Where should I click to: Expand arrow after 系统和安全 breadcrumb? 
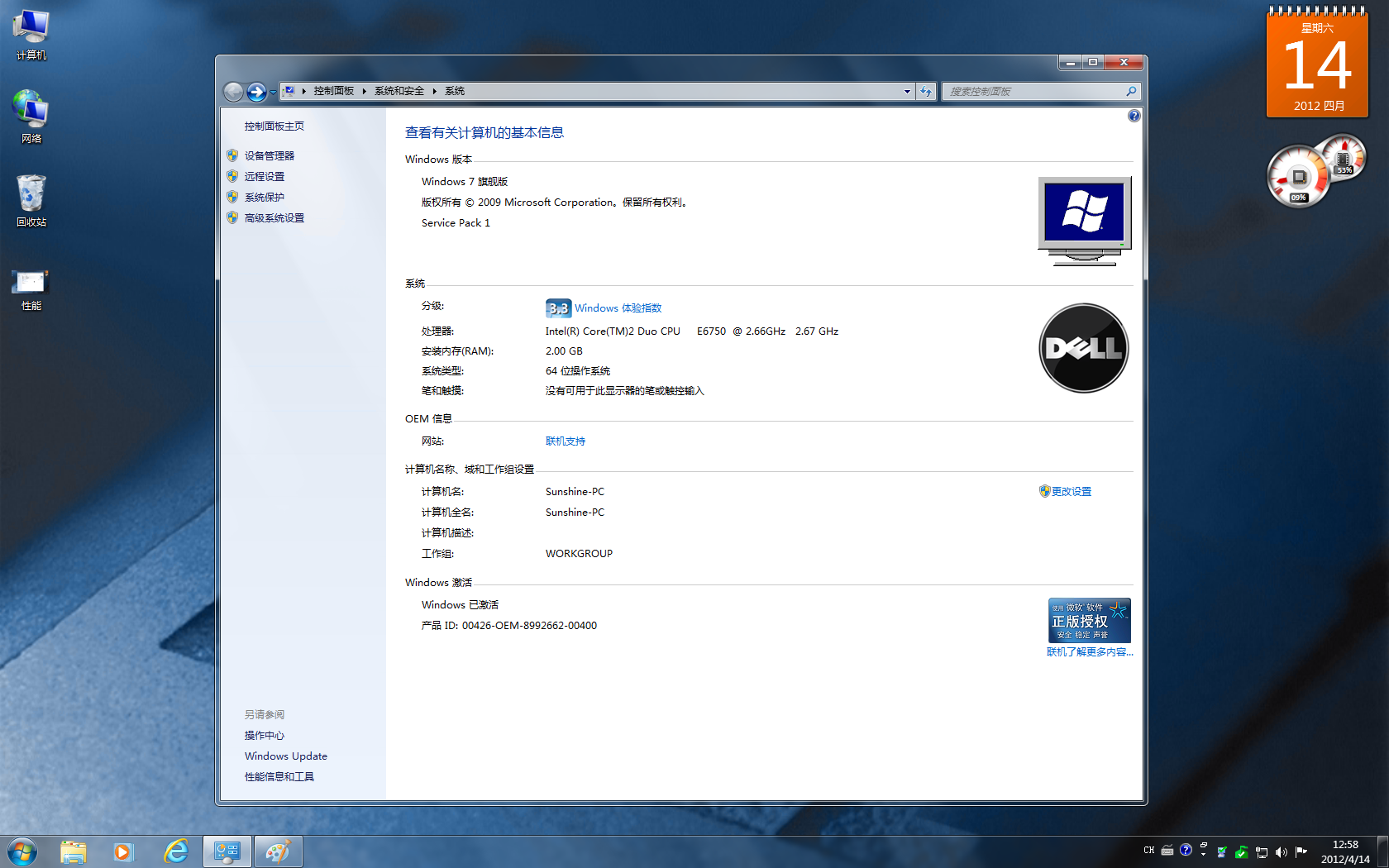point(434,91)
